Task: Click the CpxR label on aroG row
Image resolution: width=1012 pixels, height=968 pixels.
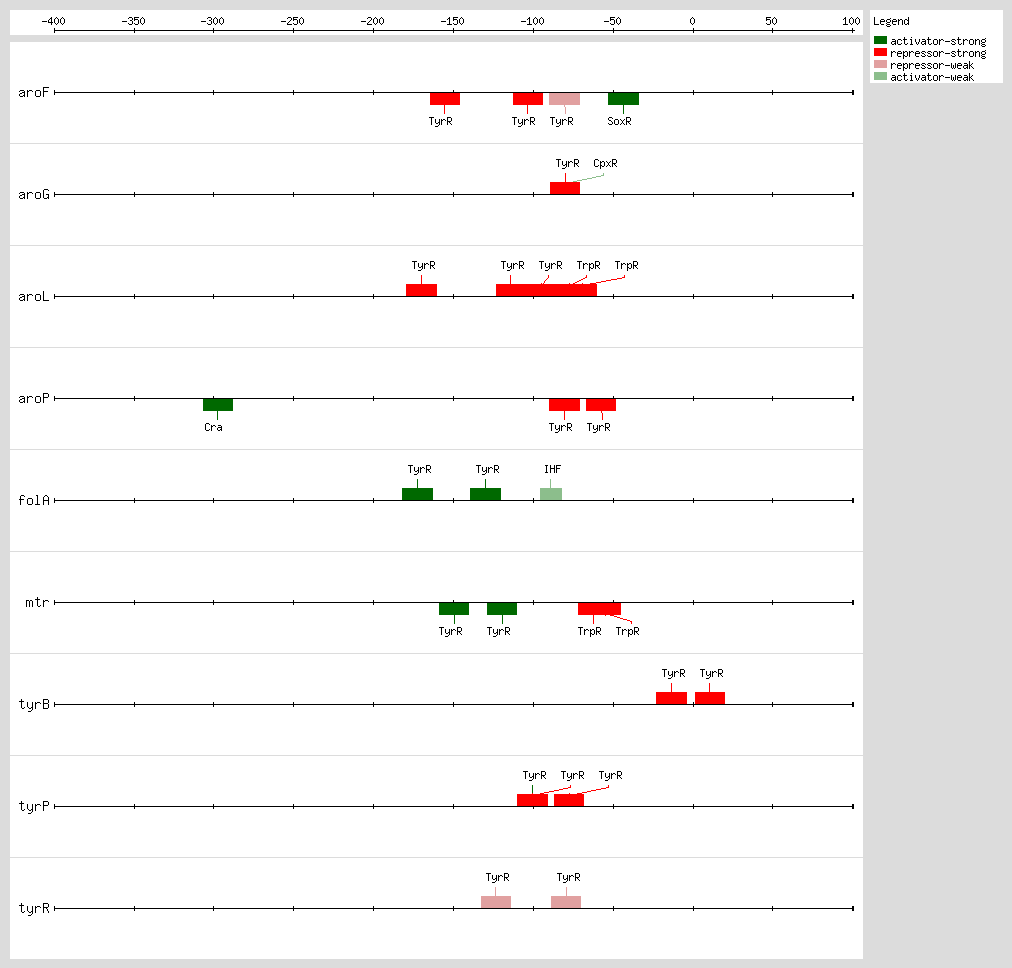Action: pos(605,163)
